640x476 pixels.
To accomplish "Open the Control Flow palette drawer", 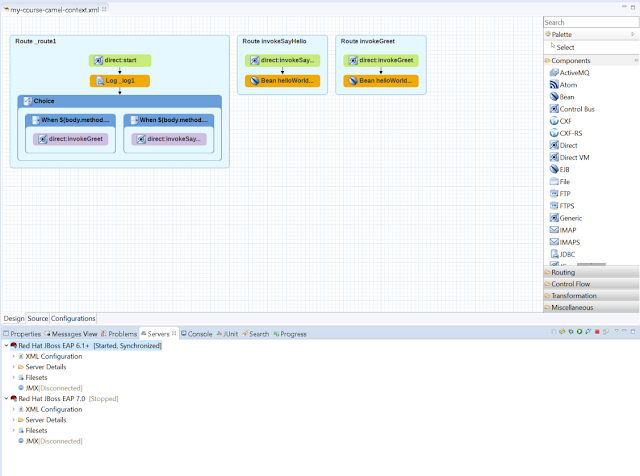I will [591, 284].
